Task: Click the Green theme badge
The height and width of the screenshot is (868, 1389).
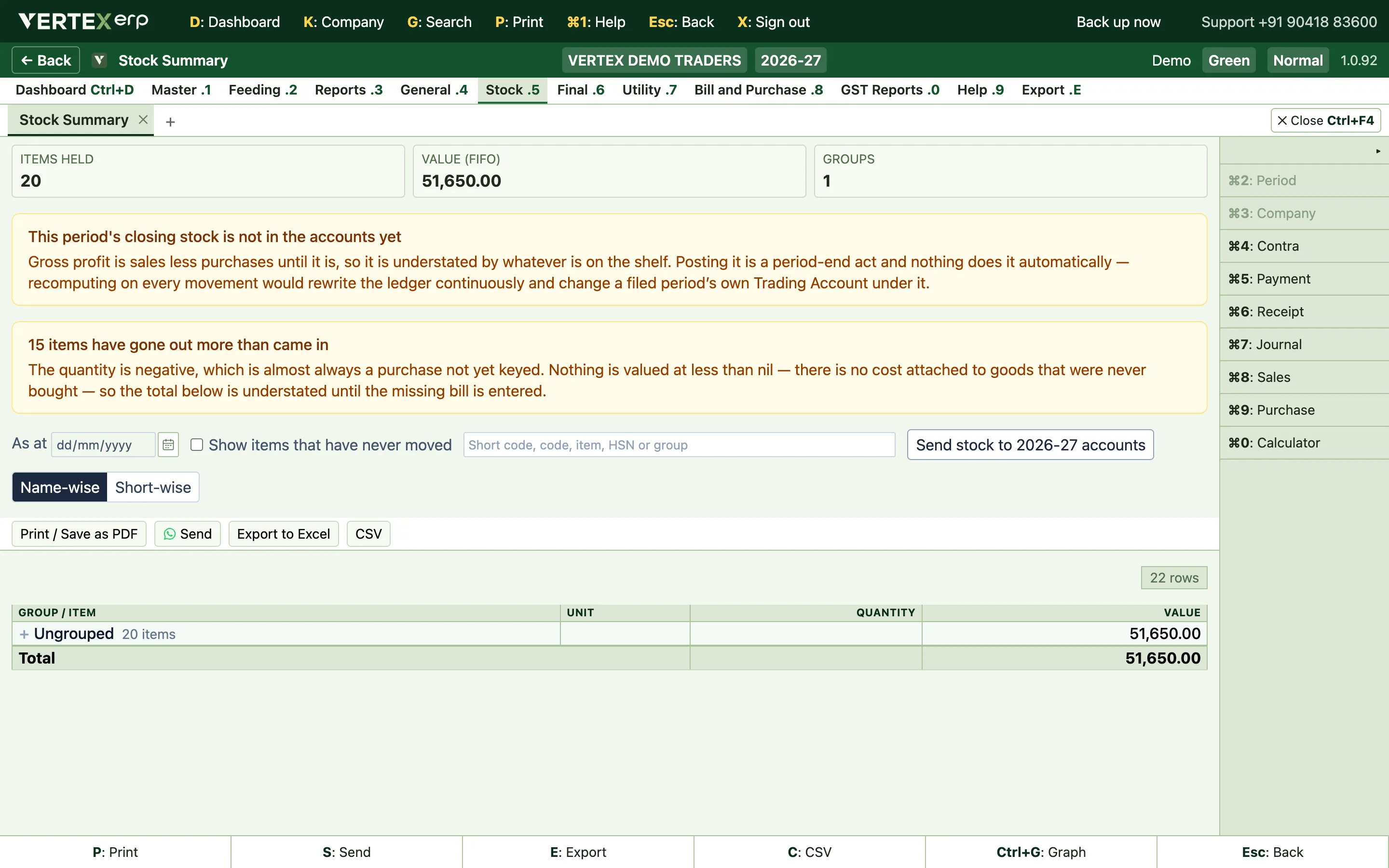Action: click(x=1229, y=60)
